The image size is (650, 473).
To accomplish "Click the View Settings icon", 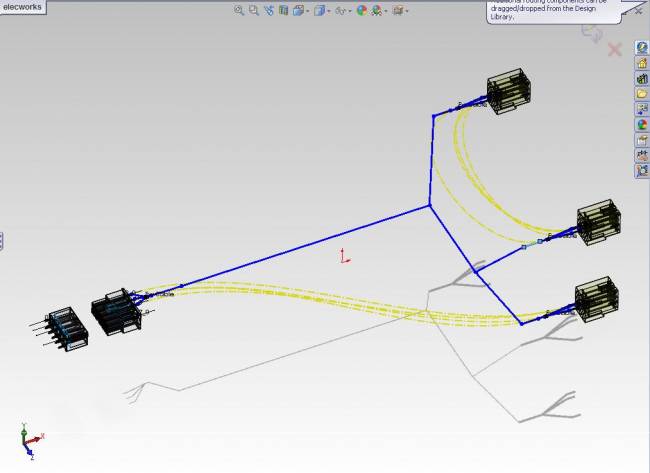I will pos(398,10).
